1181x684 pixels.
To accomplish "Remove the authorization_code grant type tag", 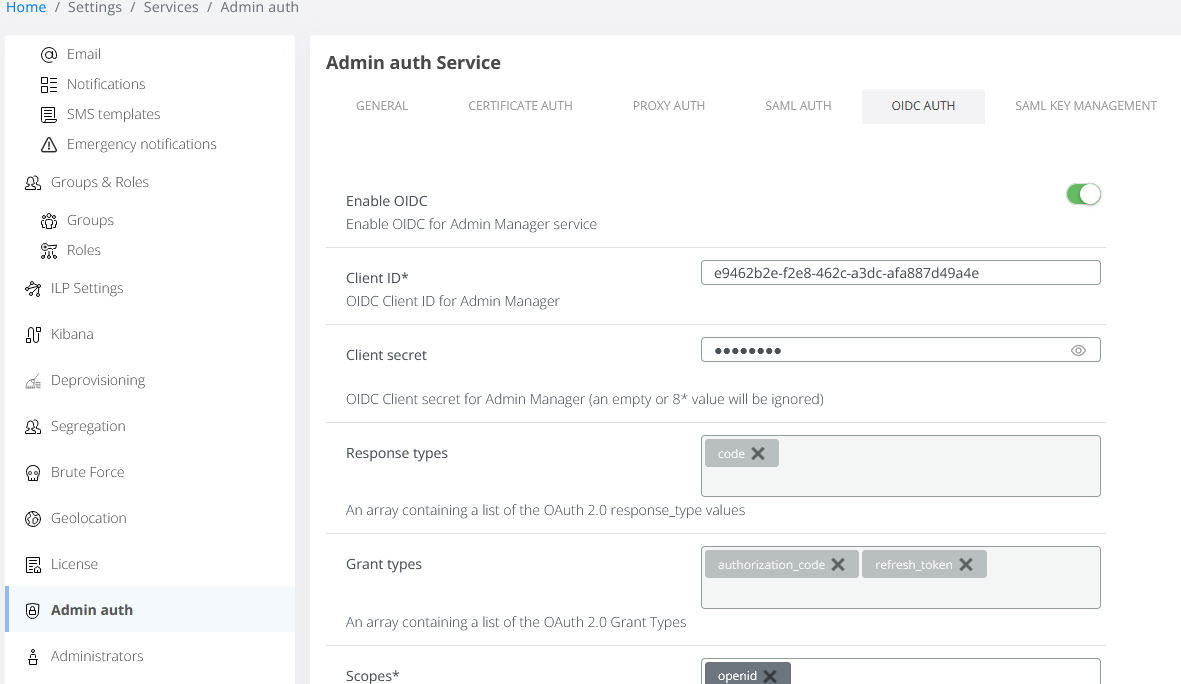I will [x=838, y=564].
